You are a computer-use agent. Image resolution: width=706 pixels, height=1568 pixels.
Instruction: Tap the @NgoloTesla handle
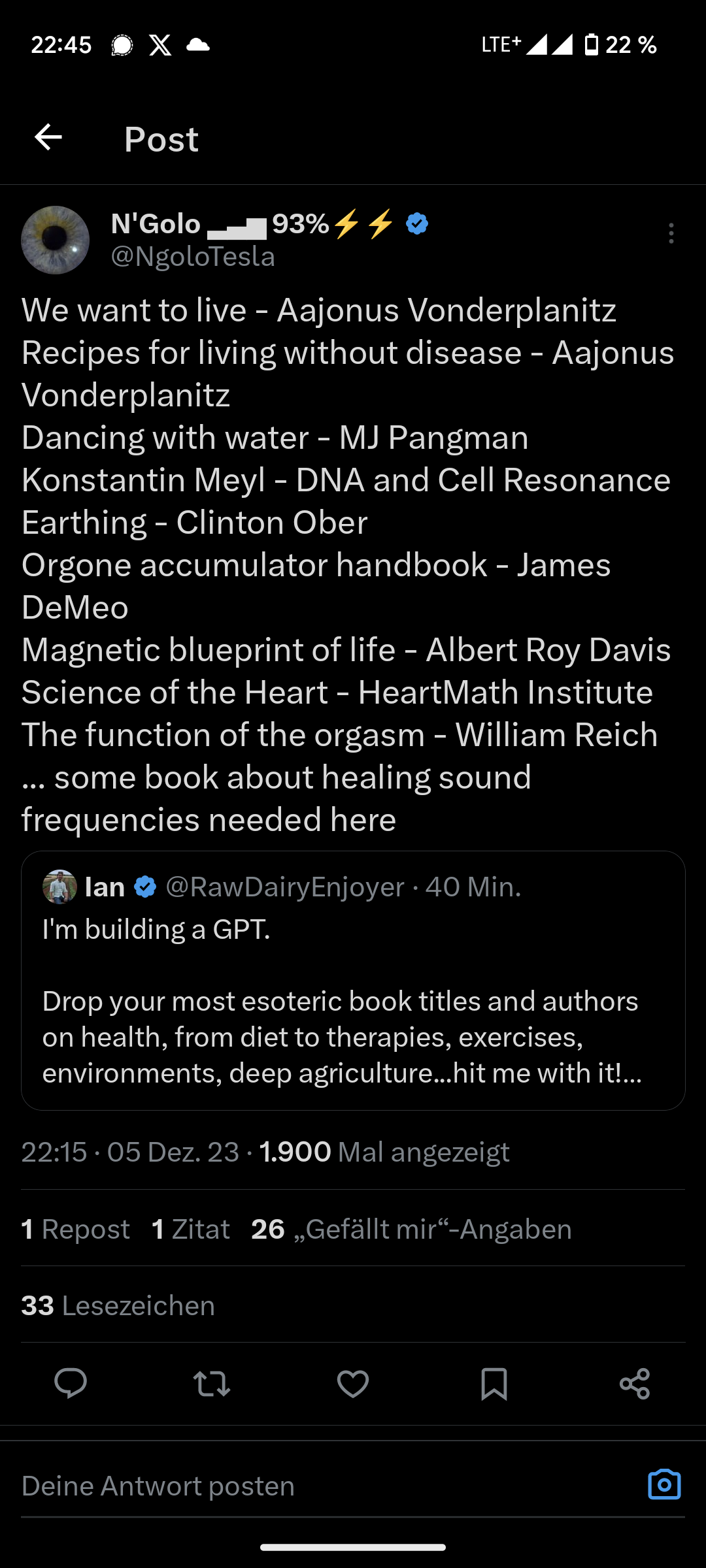(x=193, y=256)
